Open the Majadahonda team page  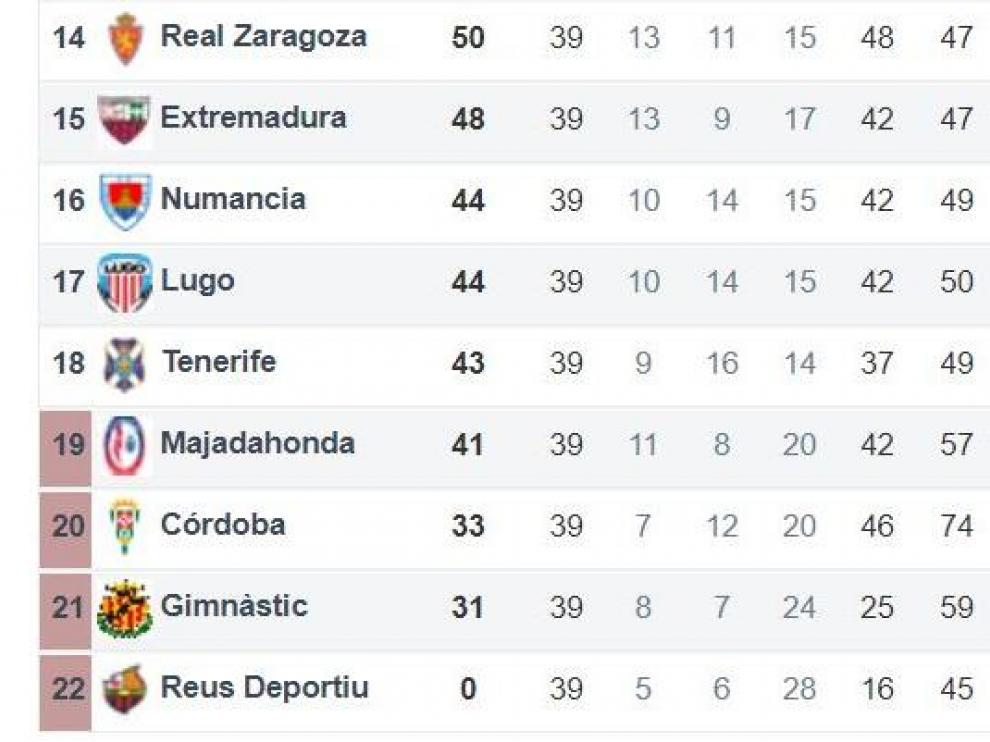(x=258, y=443)
